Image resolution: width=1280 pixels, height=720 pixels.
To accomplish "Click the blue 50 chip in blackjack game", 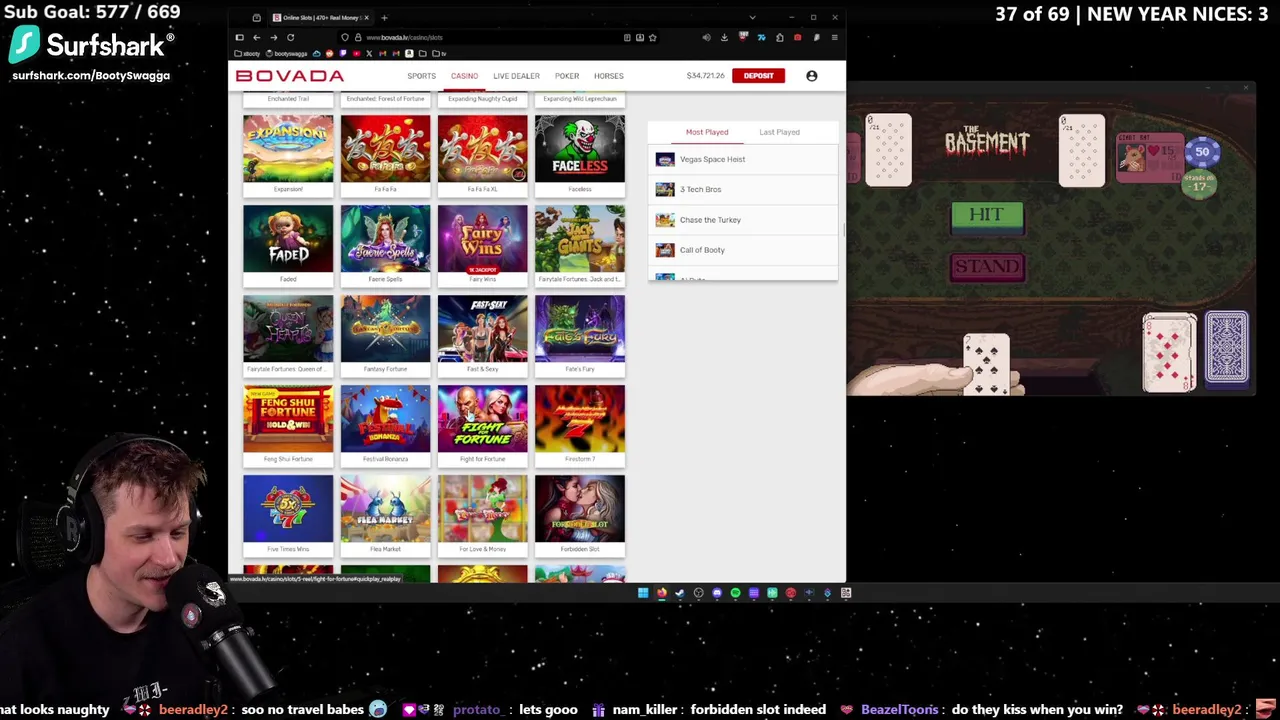I will [1202, 152].
